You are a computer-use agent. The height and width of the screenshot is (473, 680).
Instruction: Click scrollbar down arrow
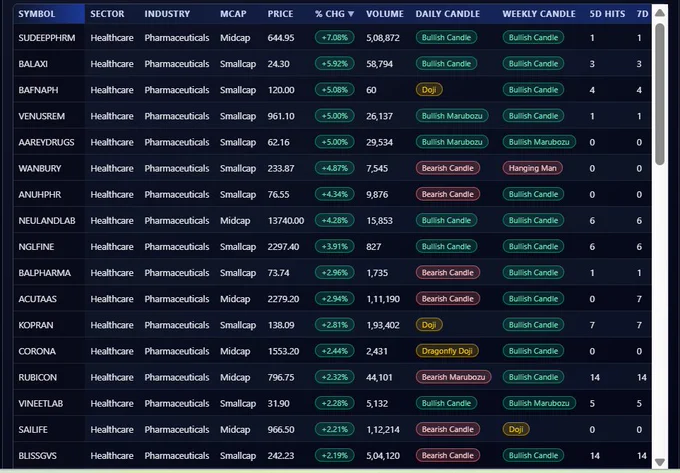(x=660, y=462)
